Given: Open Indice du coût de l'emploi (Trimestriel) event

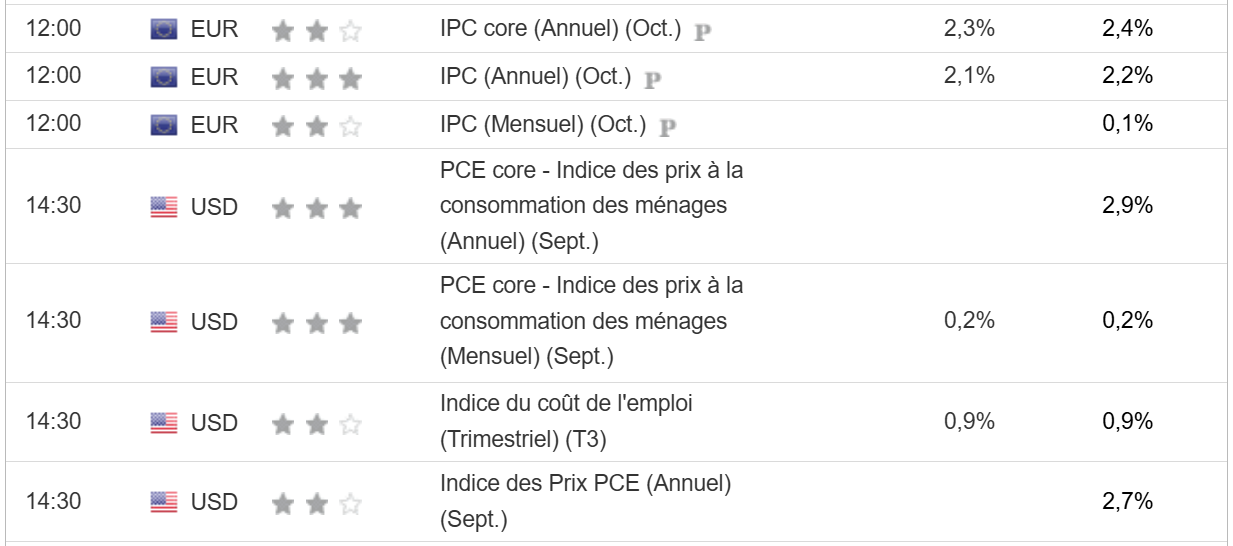Looking at the screenshot, I should click(x=566, y=422).
